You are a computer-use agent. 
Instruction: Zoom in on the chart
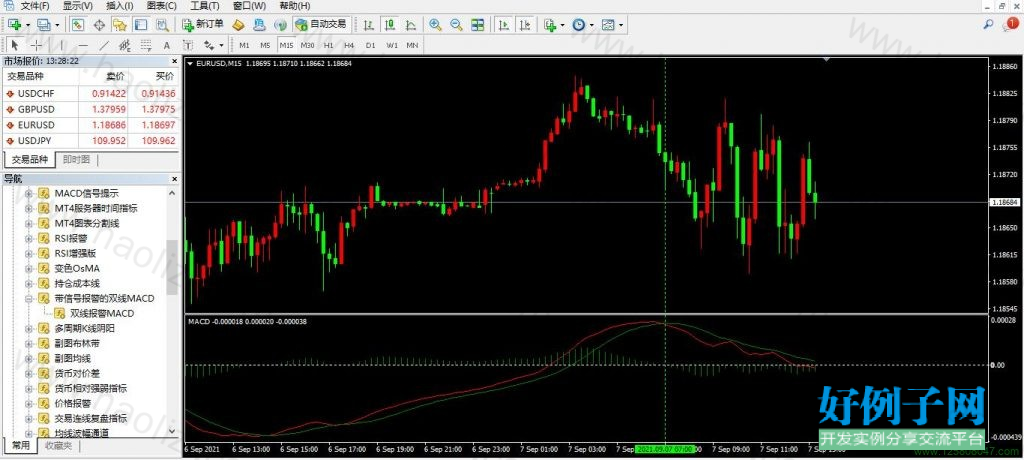point(435,25)
